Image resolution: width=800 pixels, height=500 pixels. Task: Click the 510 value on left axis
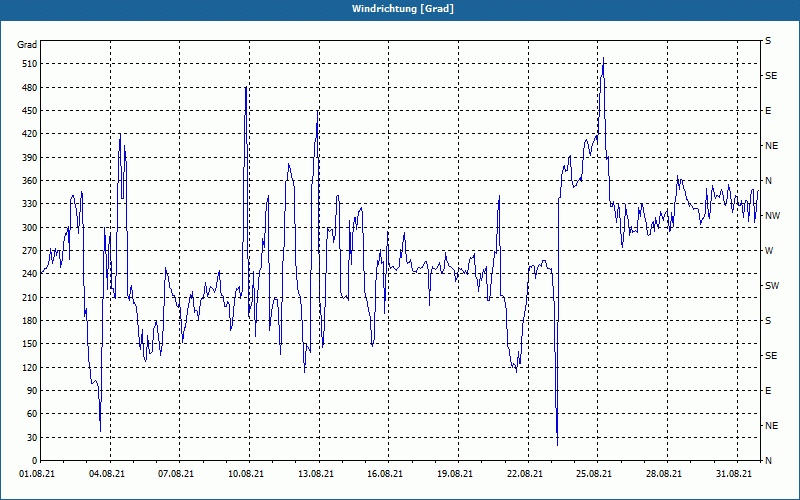click(x=30, y=64)
